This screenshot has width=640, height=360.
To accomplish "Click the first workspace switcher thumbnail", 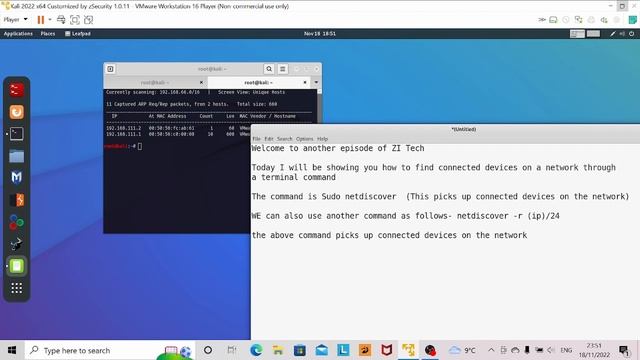I will click(577, 34).
